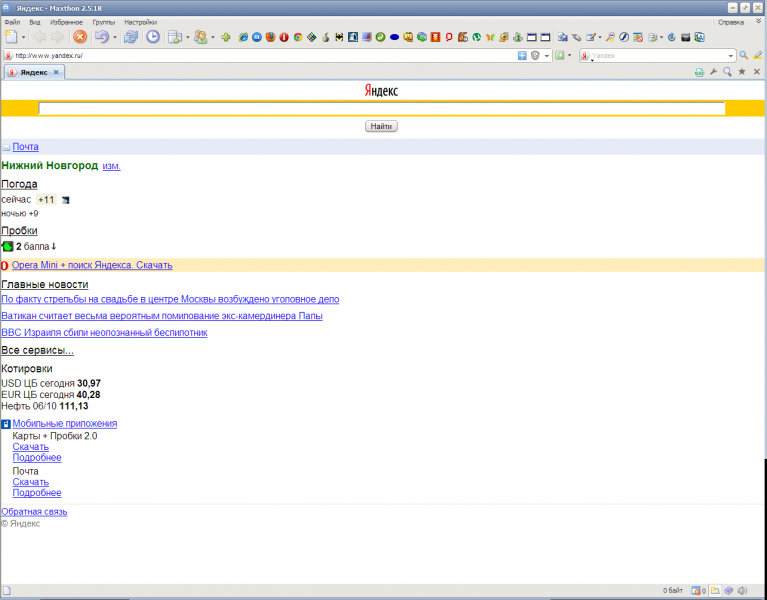This screenshot has width=767, height=600.
Task: Click the Refresh page icon in the toolbar
Action: coord(131,37)
